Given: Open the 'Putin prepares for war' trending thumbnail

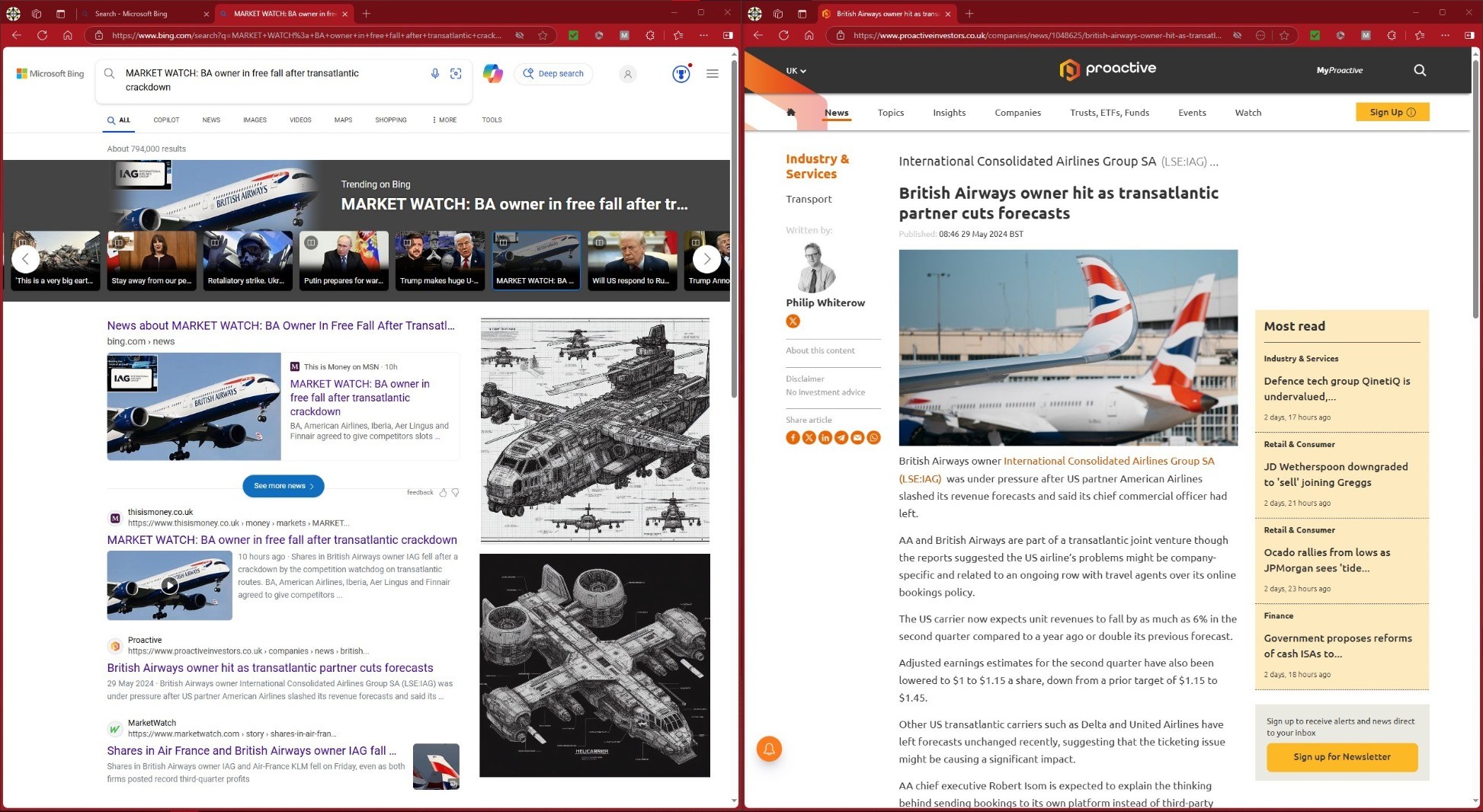Looking at the screenshot, I should click(344, 261).
